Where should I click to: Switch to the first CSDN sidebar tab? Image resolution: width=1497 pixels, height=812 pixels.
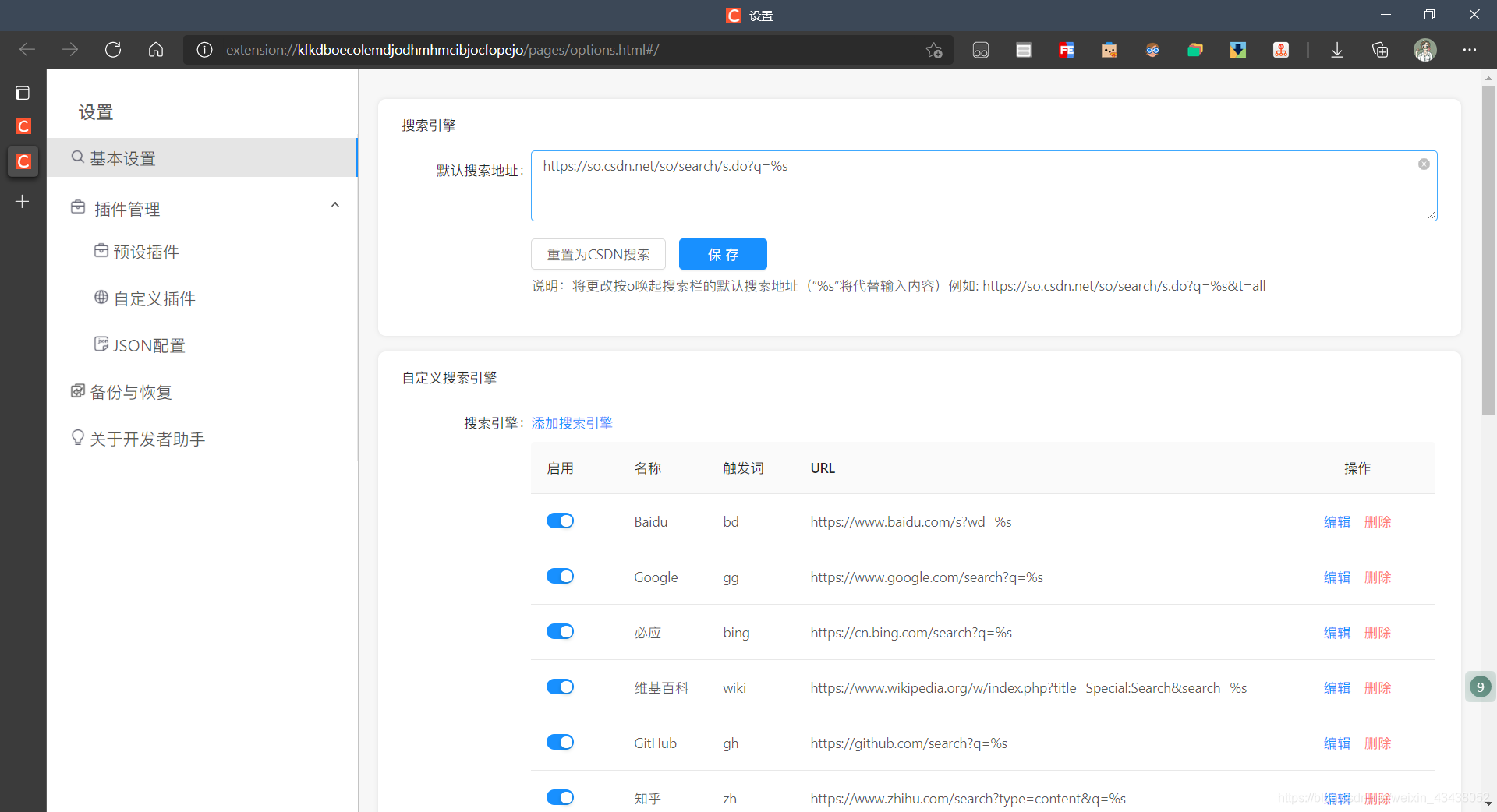[23, 126]
